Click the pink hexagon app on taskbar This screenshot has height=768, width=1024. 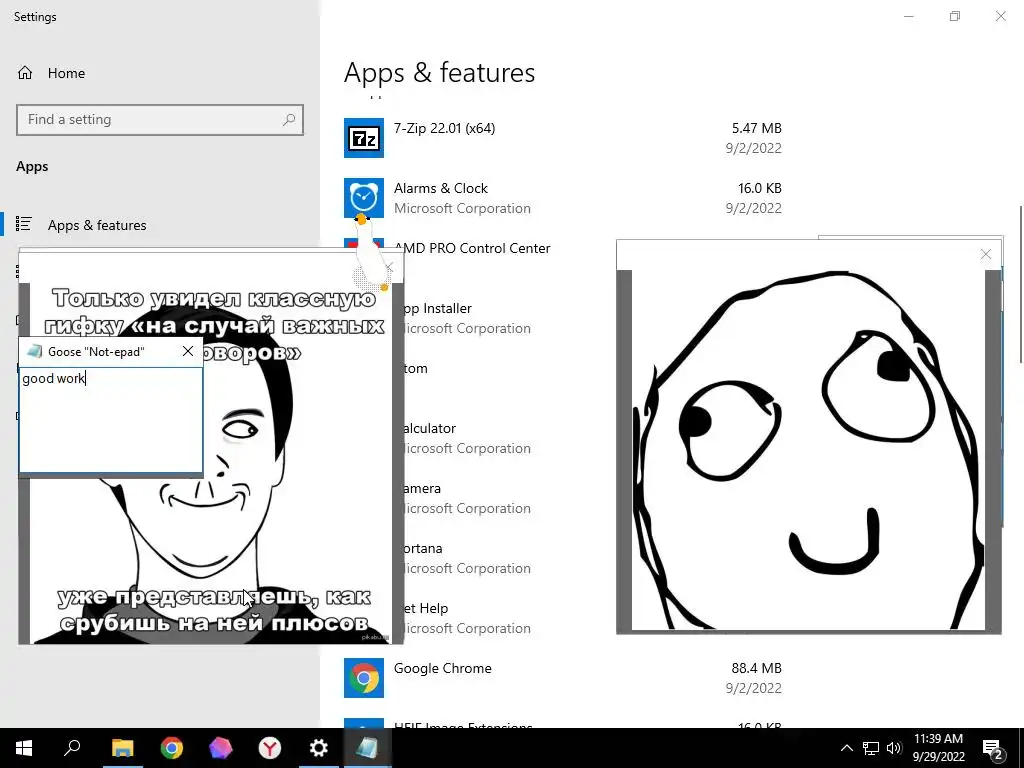[220, 748]
